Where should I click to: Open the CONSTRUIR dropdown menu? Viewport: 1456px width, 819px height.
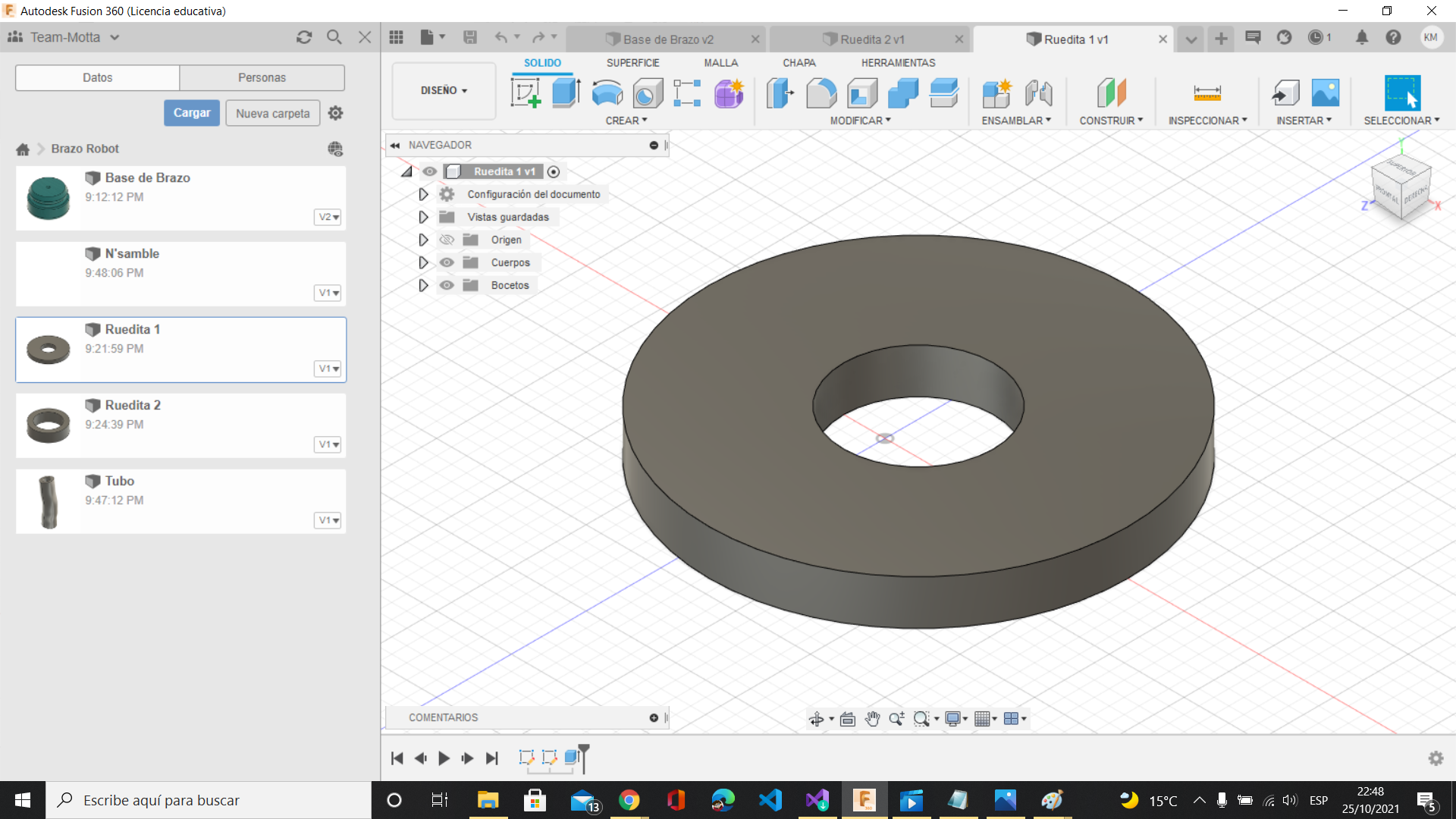1111,121
